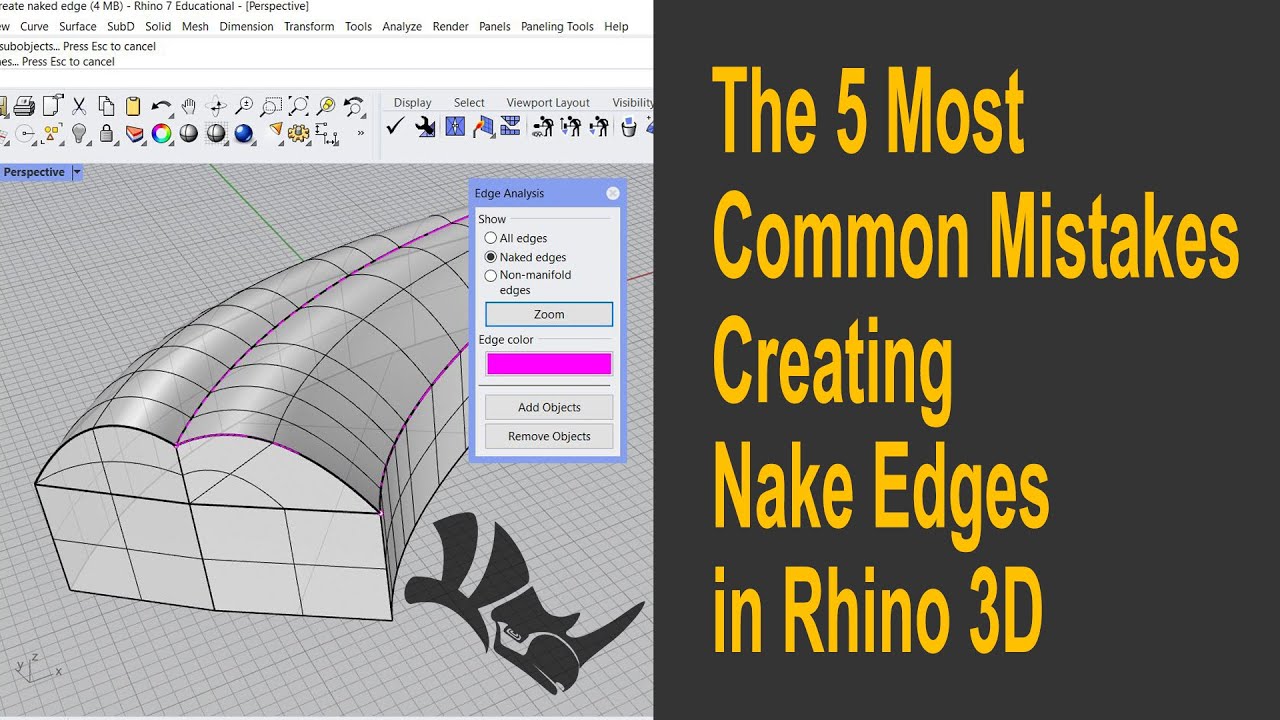Click the Zoom Extents icon
1280x720 pixels.
click(x=298, y=105)
